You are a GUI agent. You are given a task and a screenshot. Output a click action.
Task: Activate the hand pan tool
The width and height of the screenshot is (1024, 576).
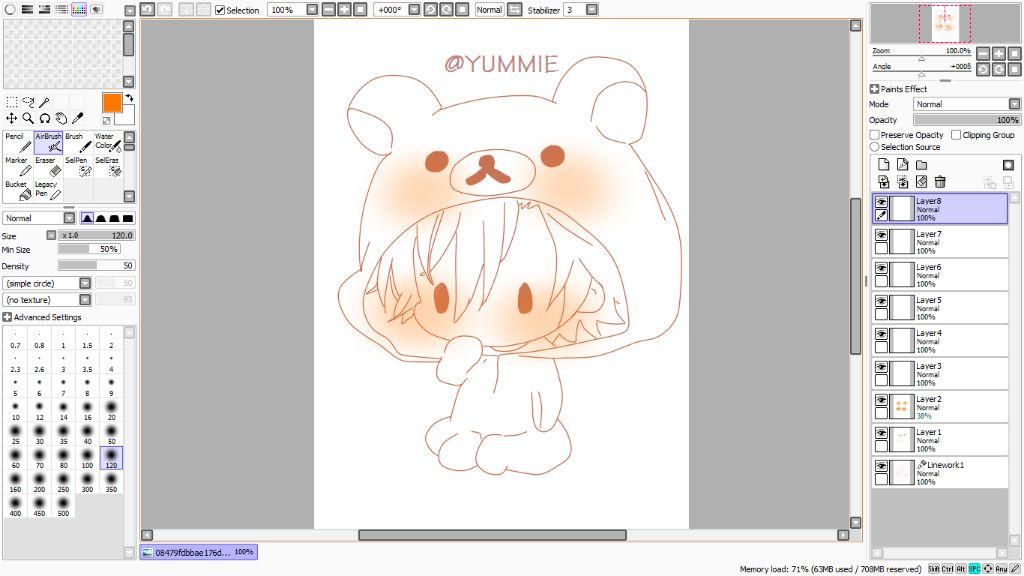[x=61, y=118]
